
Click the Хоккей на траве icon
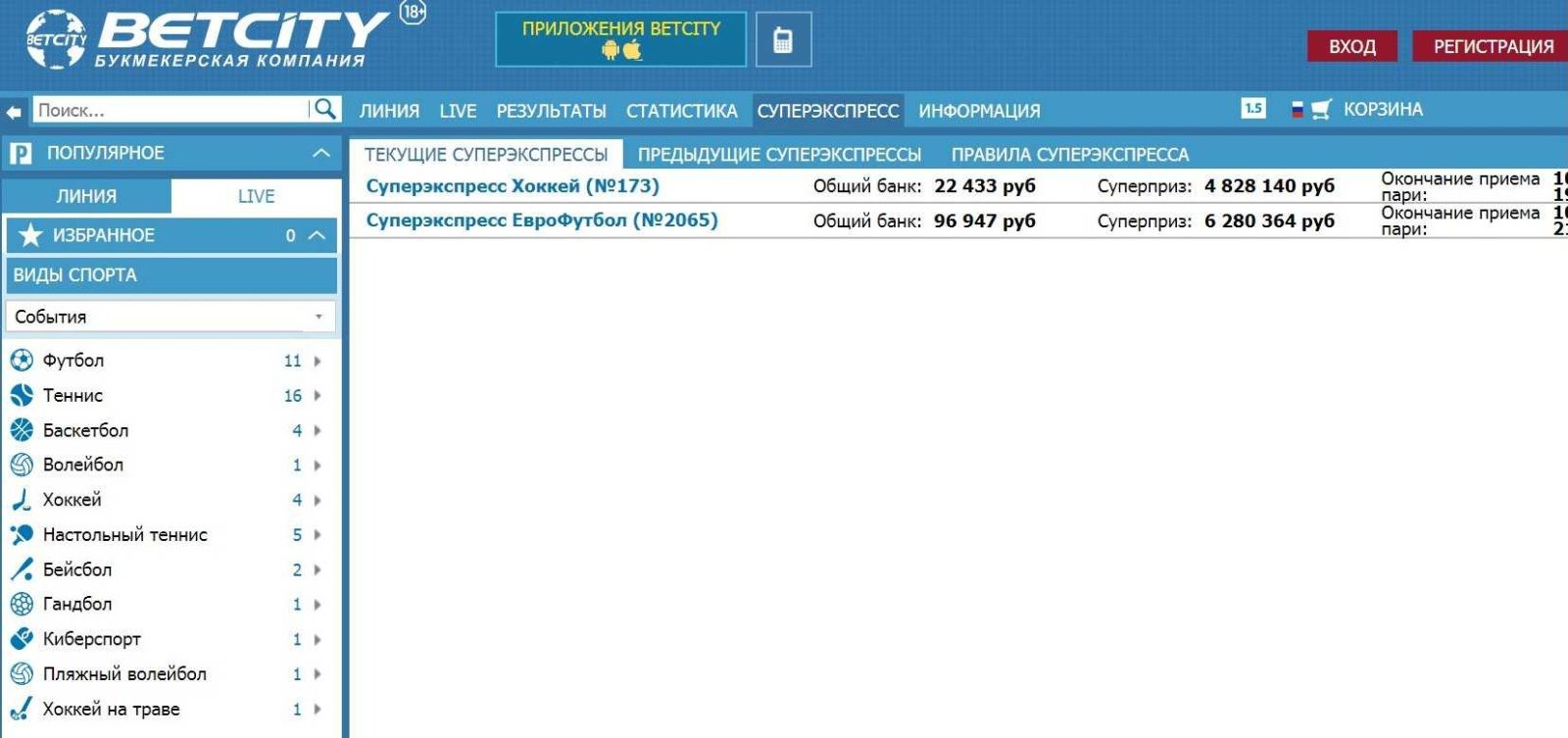[22, 709]
